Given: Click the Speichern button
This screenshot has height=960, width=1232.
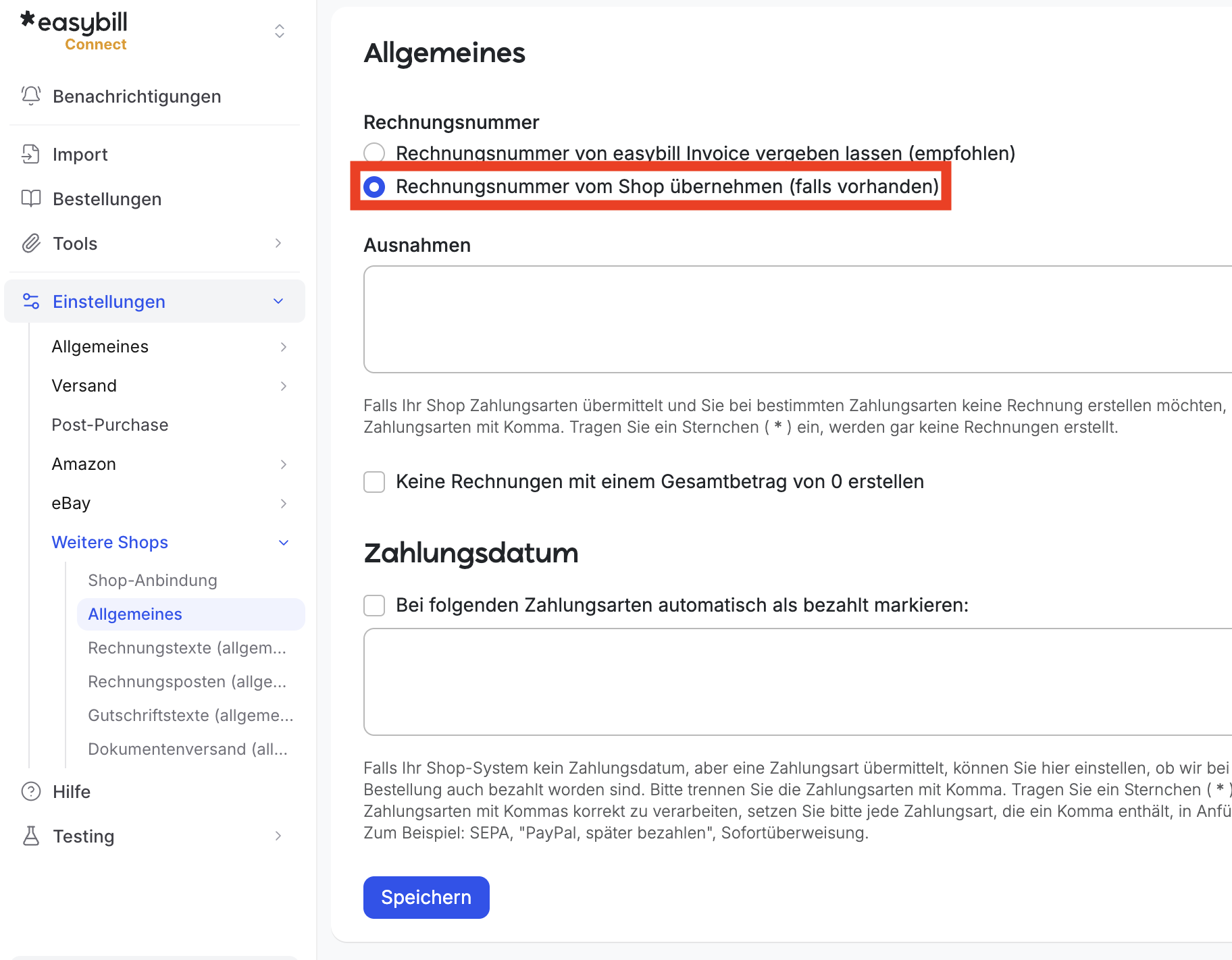Looking at the screenshot, I should (x=426, y=897).
